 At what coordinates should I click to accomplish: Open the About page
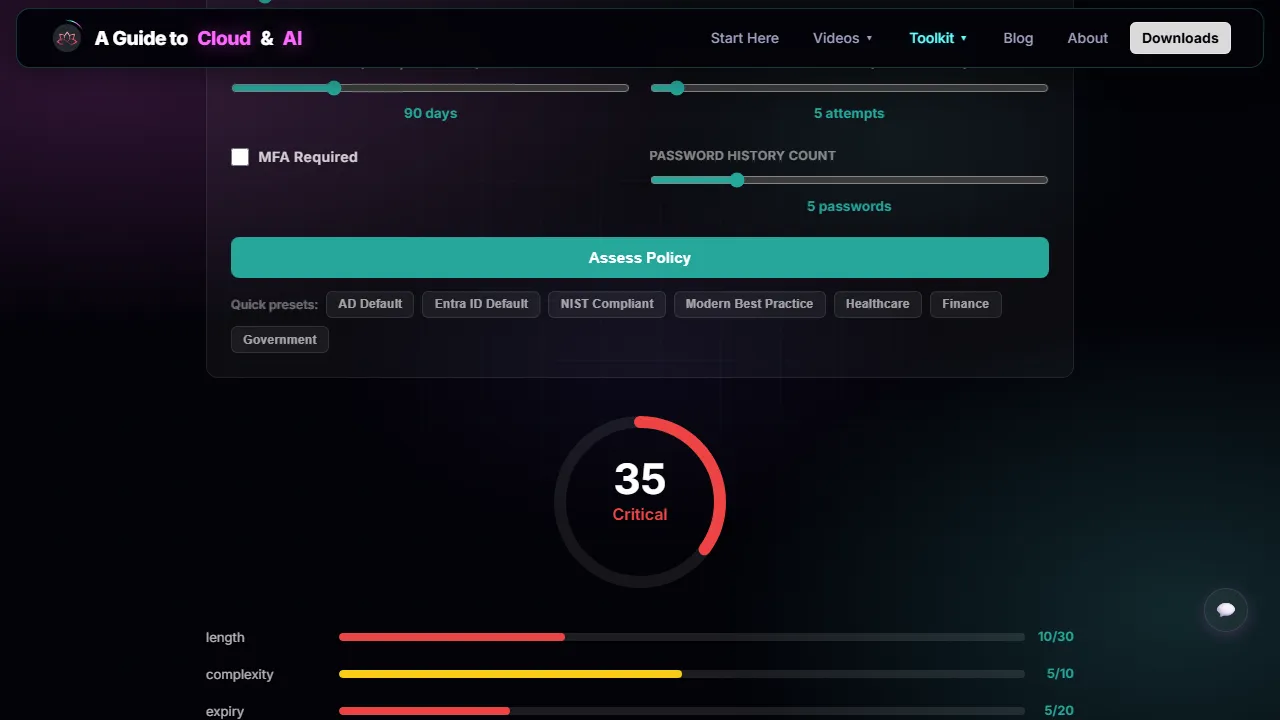point(1087,38)
